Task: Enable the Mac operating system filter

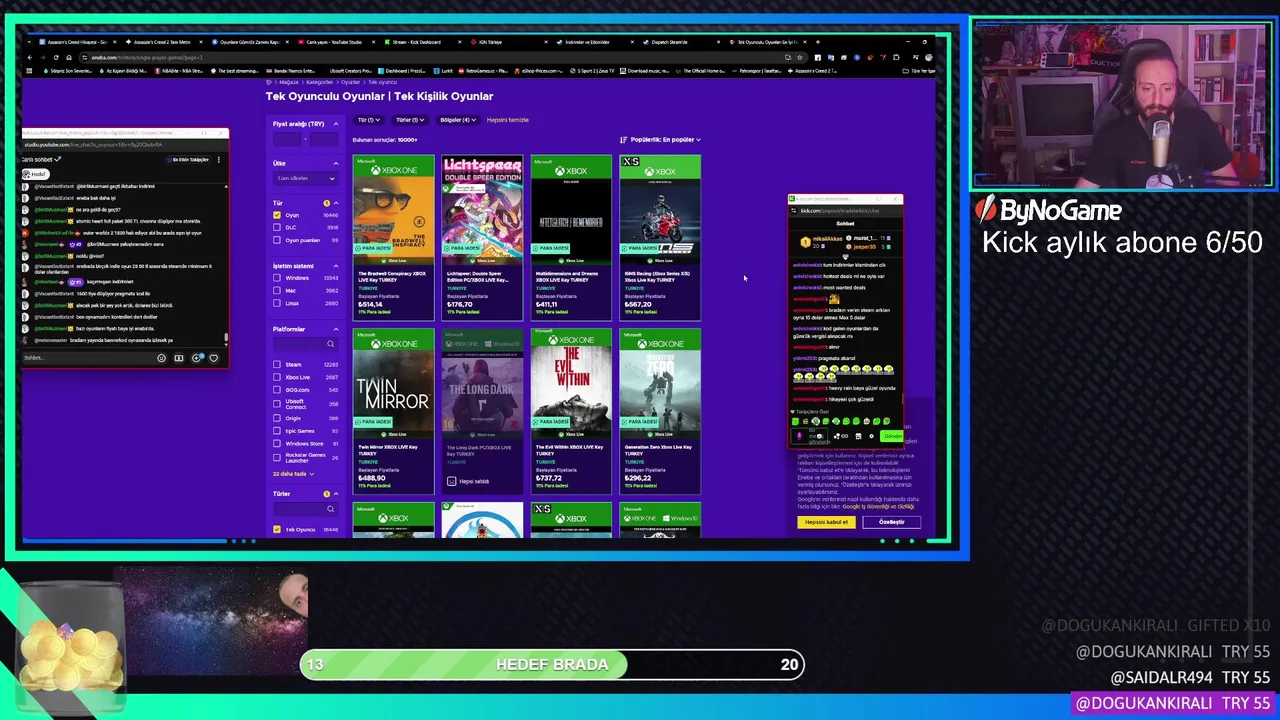Action: point(277,290)
